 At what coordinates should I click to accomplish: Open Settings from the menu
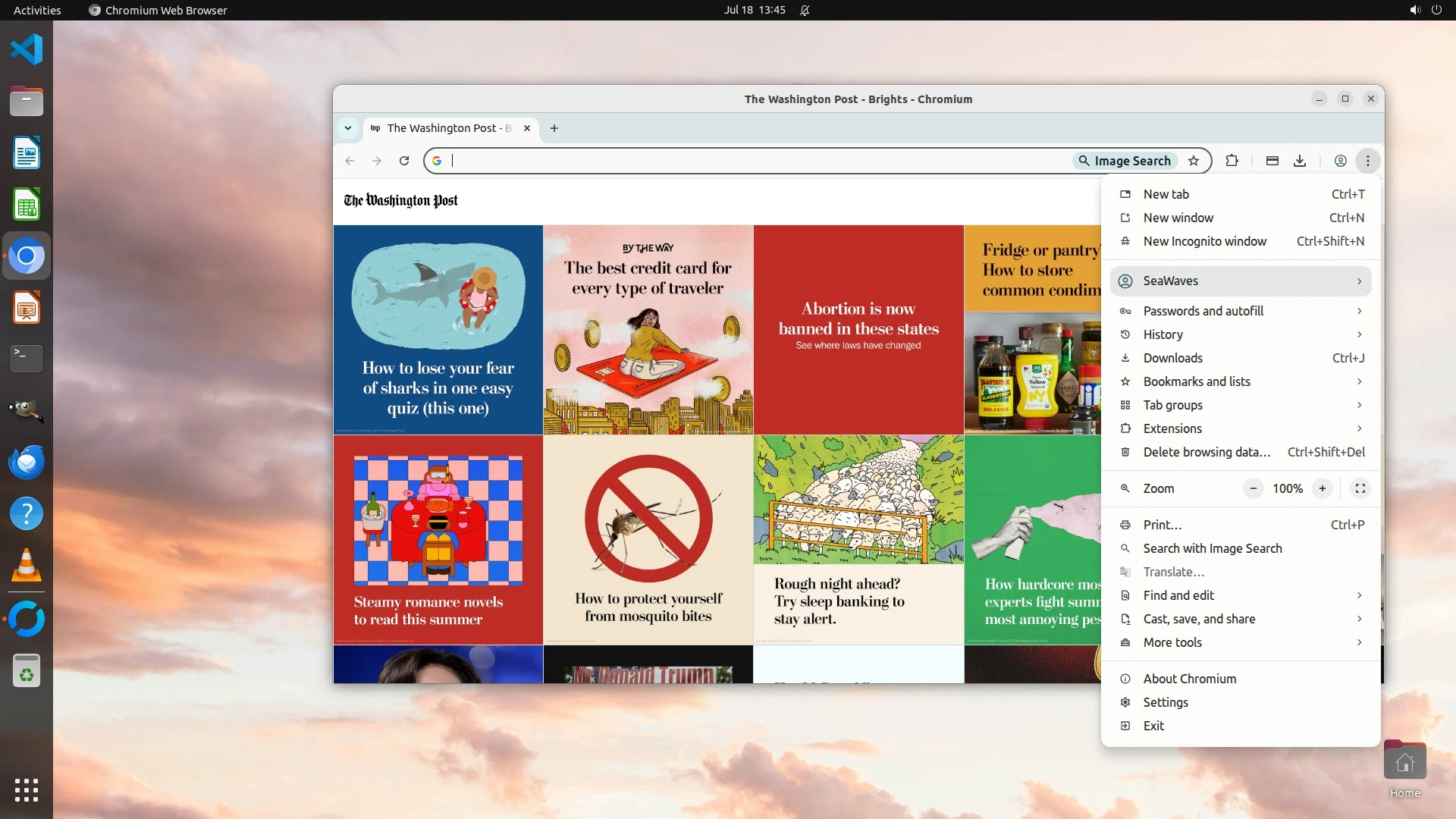coord(1166,702)
